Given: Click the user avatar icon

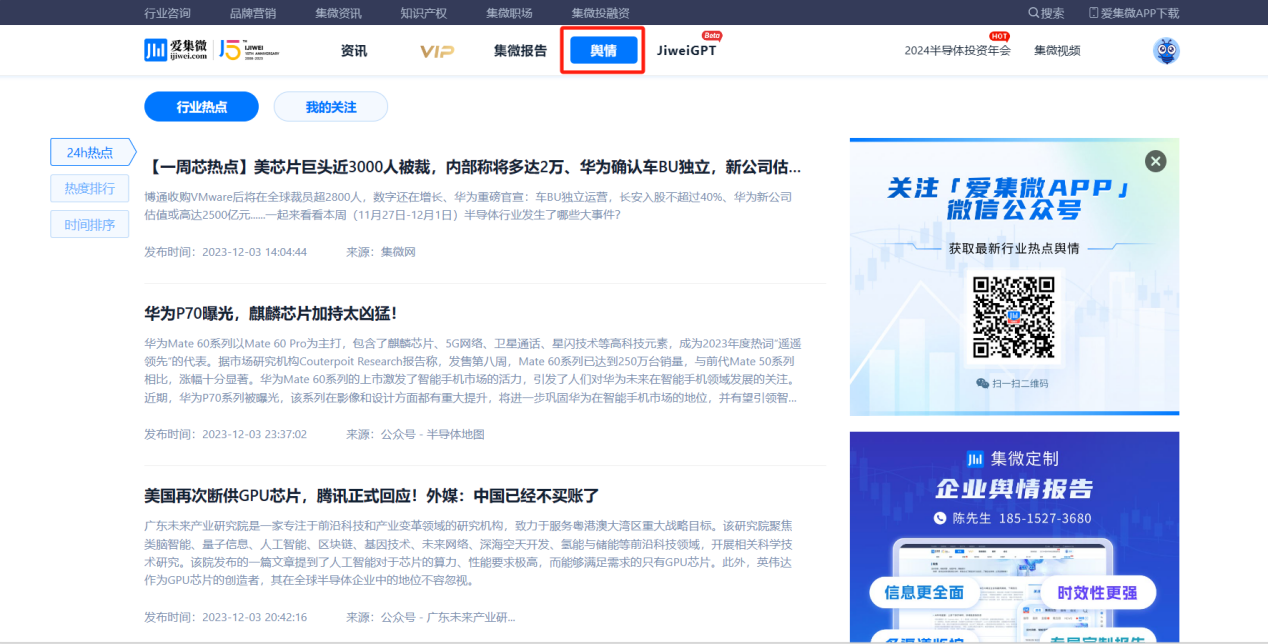Looking at the screenshot, I should [1166, 50].
